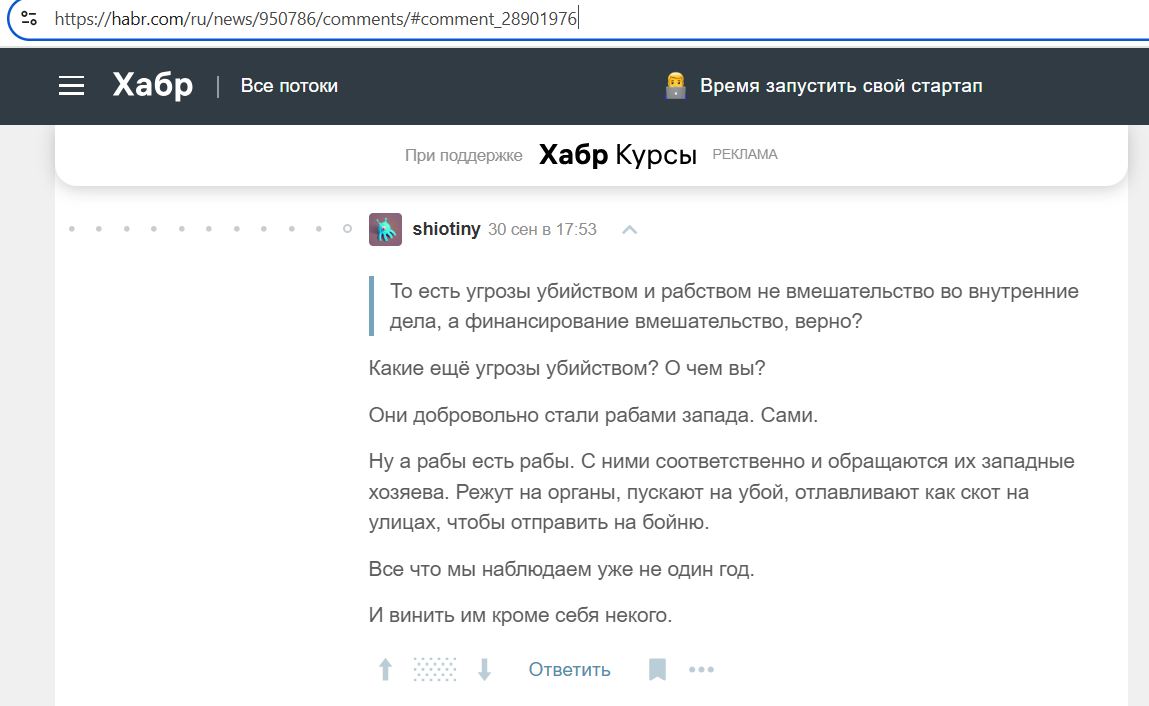Open the shiotiny user profile link
Screen dimensions: 1149x706
point(446,229)
